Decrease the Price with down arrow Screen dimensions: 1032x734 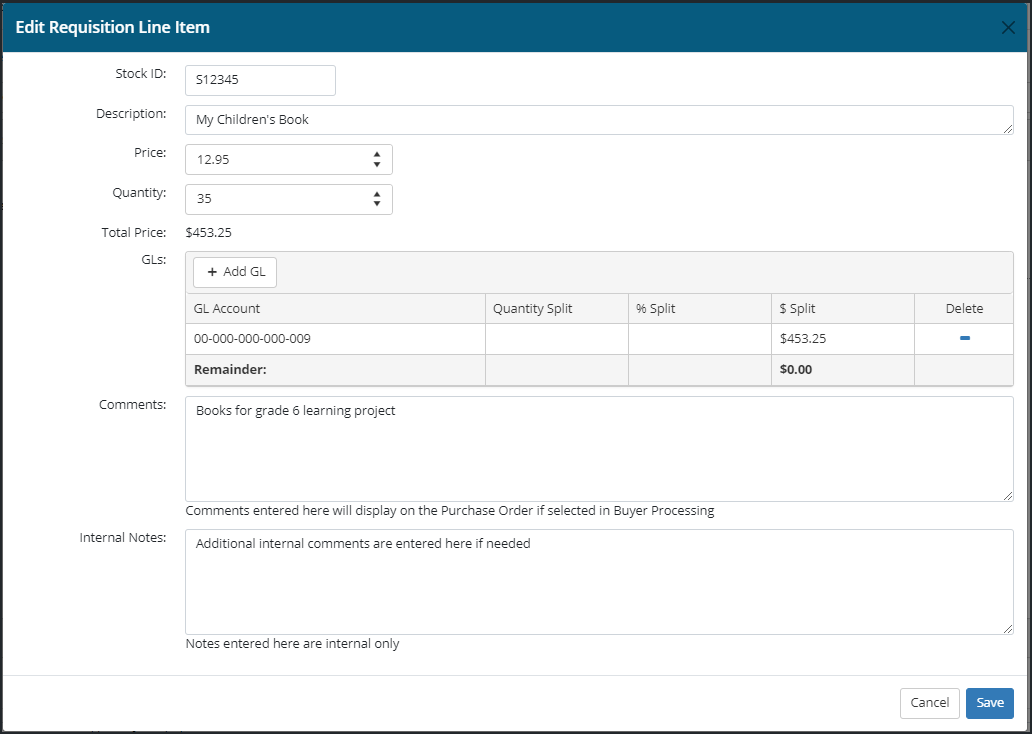point(377,165)
